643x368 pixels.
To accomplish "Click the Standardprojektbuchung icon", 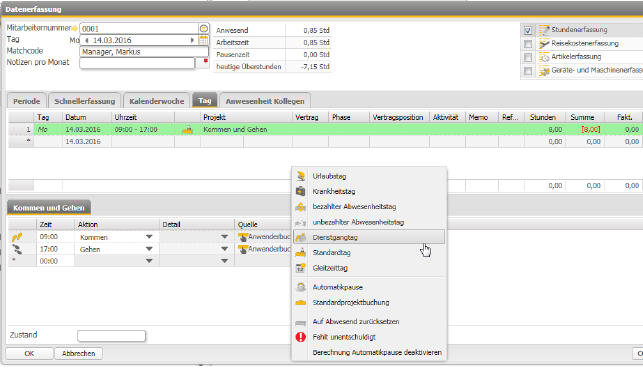I will point(301,302).
